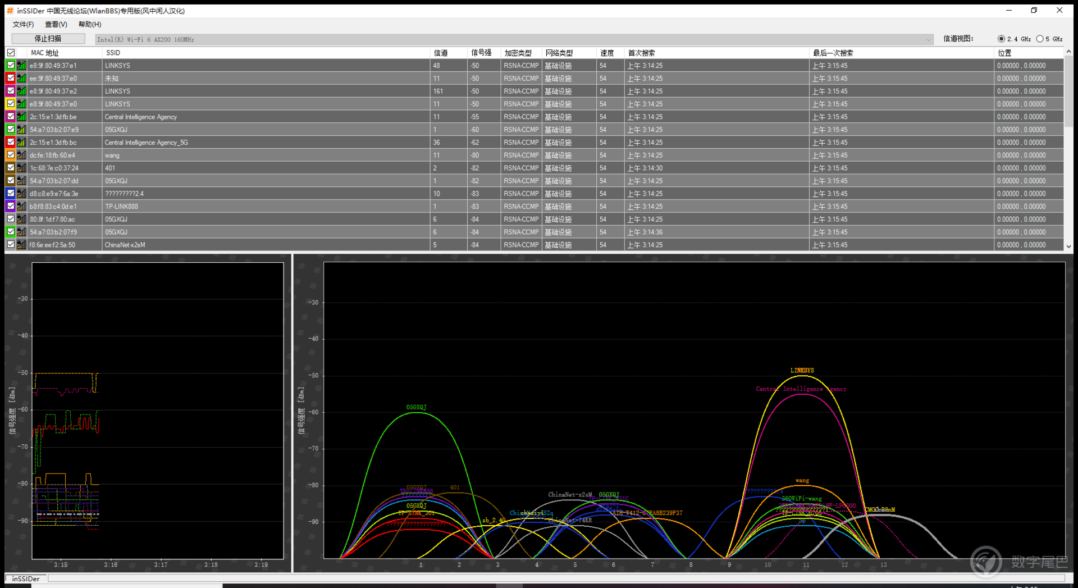The width and height of the screenshot is (1078, 588).
Task: Uncheck the TP-LINK888 checkbox
Action: [x=10, y=206]
